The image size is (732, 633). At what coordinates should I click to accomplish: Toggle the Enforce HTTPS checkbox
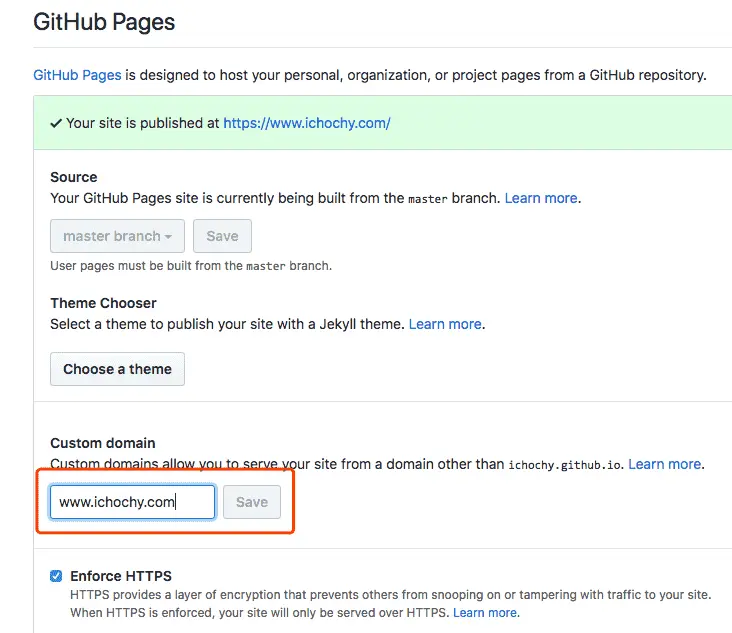(56, 576)
